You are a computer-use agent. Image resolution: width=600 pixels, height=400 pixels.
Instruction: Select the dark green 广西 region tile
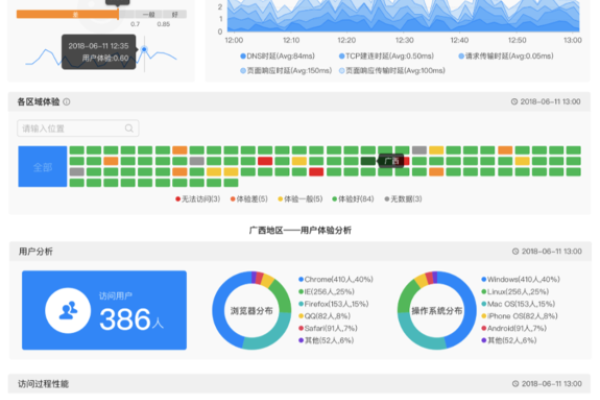point(368,161)
